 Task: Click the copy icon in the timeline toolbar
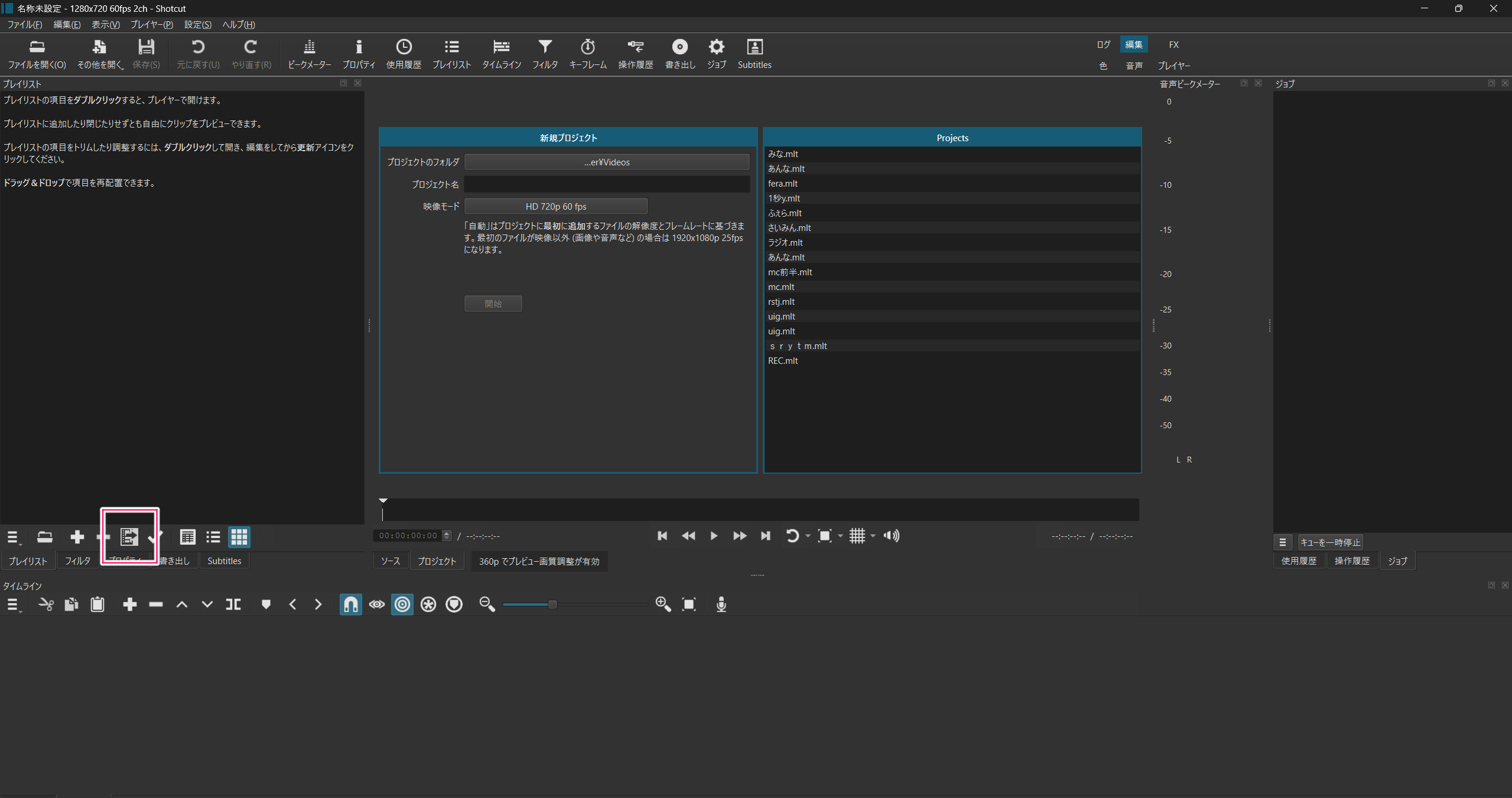pos(71,604)
